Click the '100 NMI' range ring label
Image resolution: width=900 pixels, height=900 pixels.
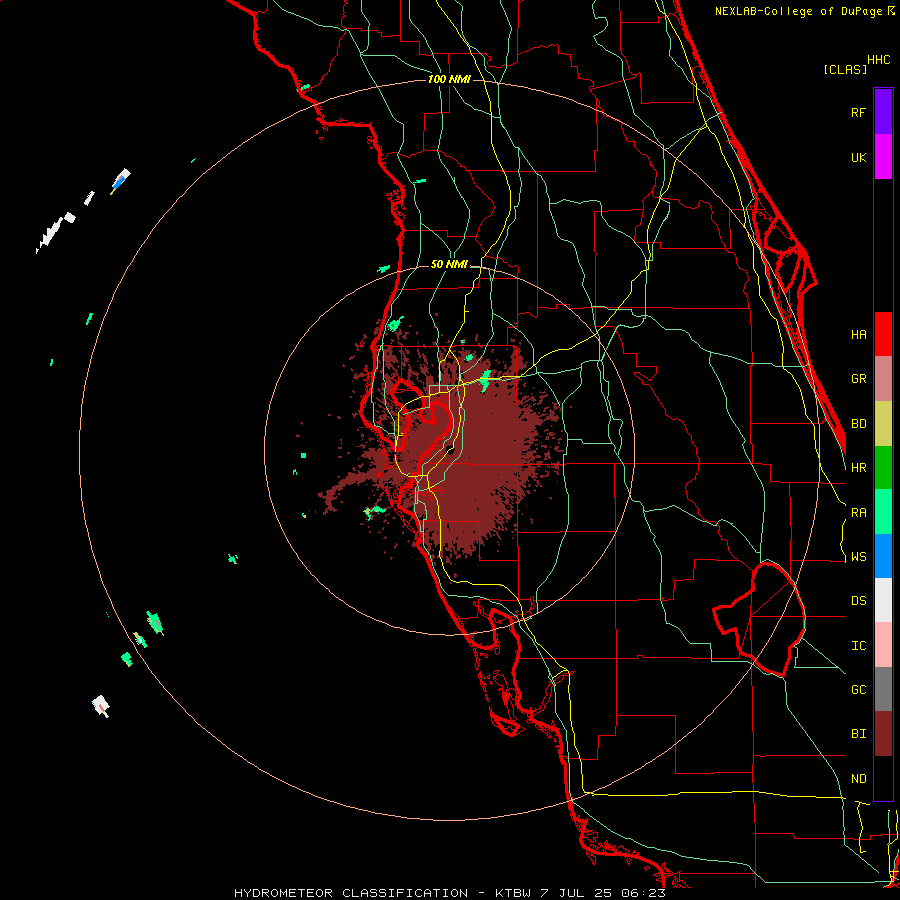[449, 79]
